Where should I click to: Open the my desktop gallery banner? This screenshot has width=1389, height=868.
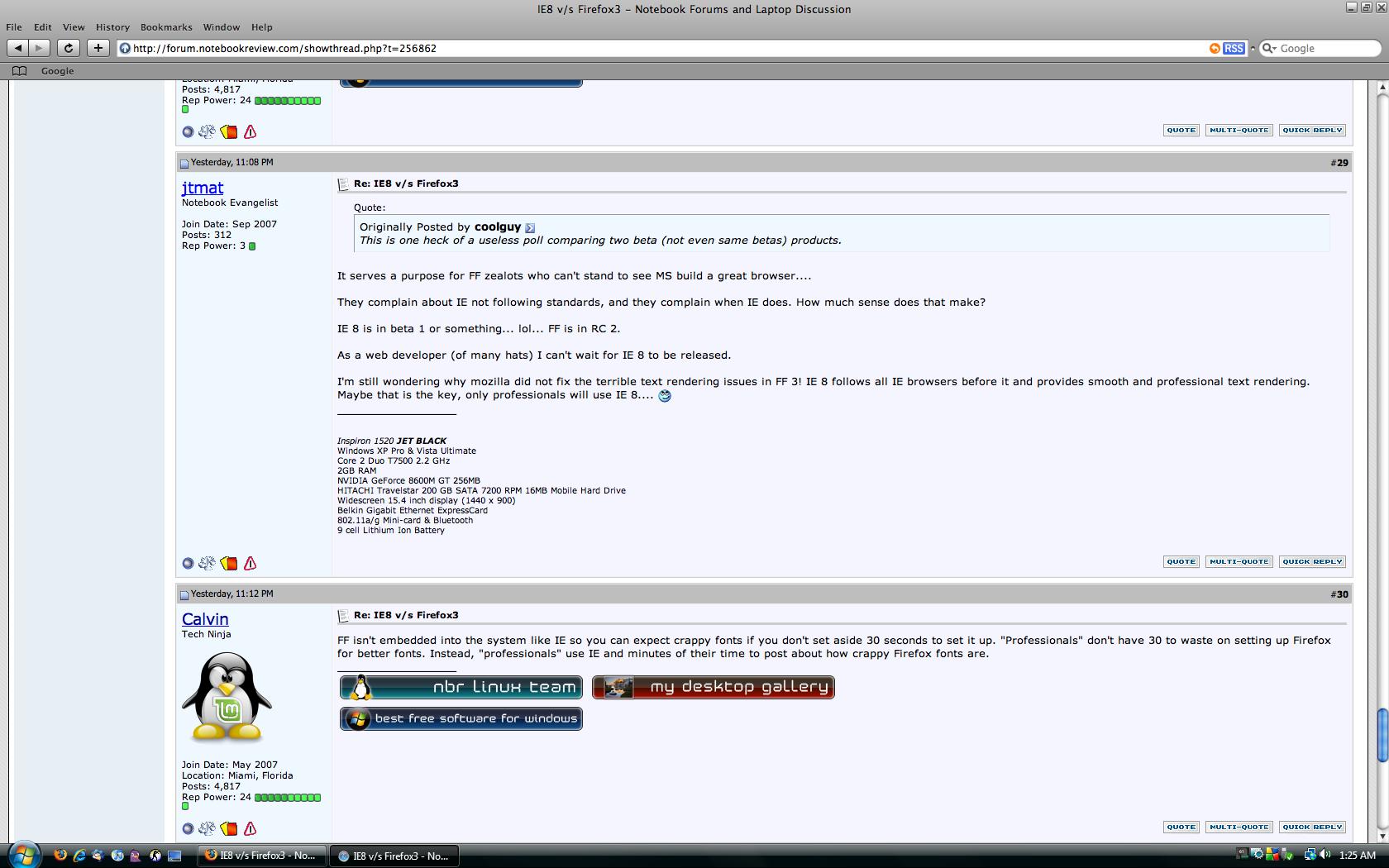[714, 687]
